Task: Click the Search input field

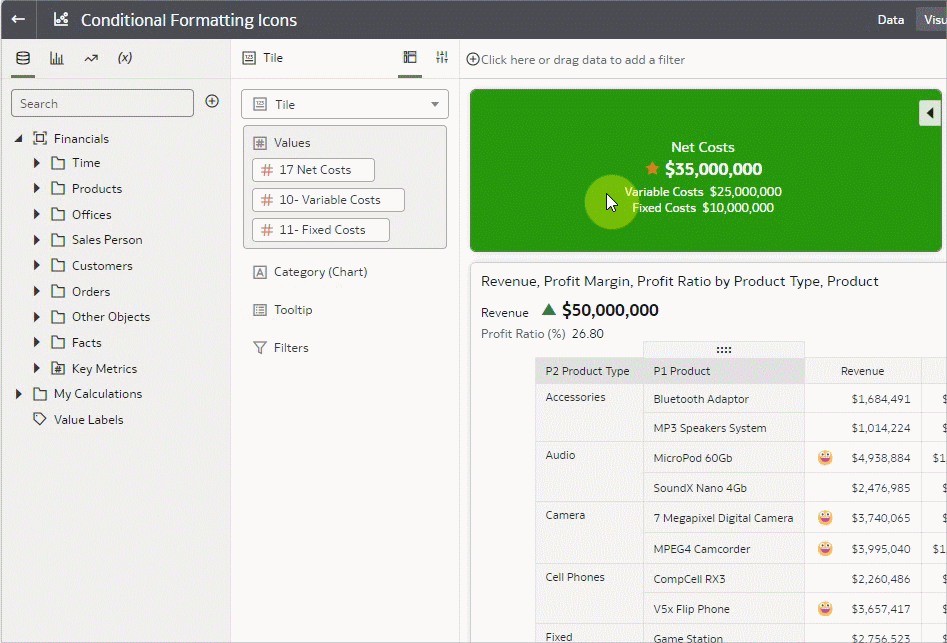Action: [103, 103]
